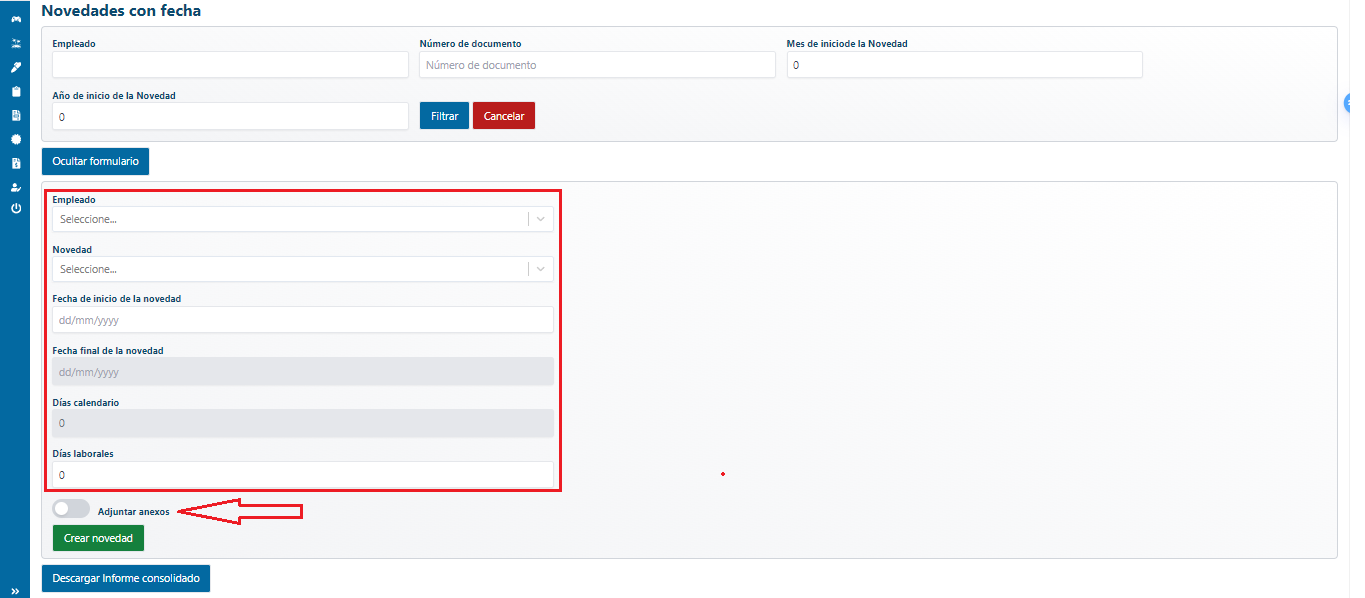Viewport: 1365px width, 598px height.
Task: Click Mes de inicio de la Novedad field
Action: tap(964, 65)
